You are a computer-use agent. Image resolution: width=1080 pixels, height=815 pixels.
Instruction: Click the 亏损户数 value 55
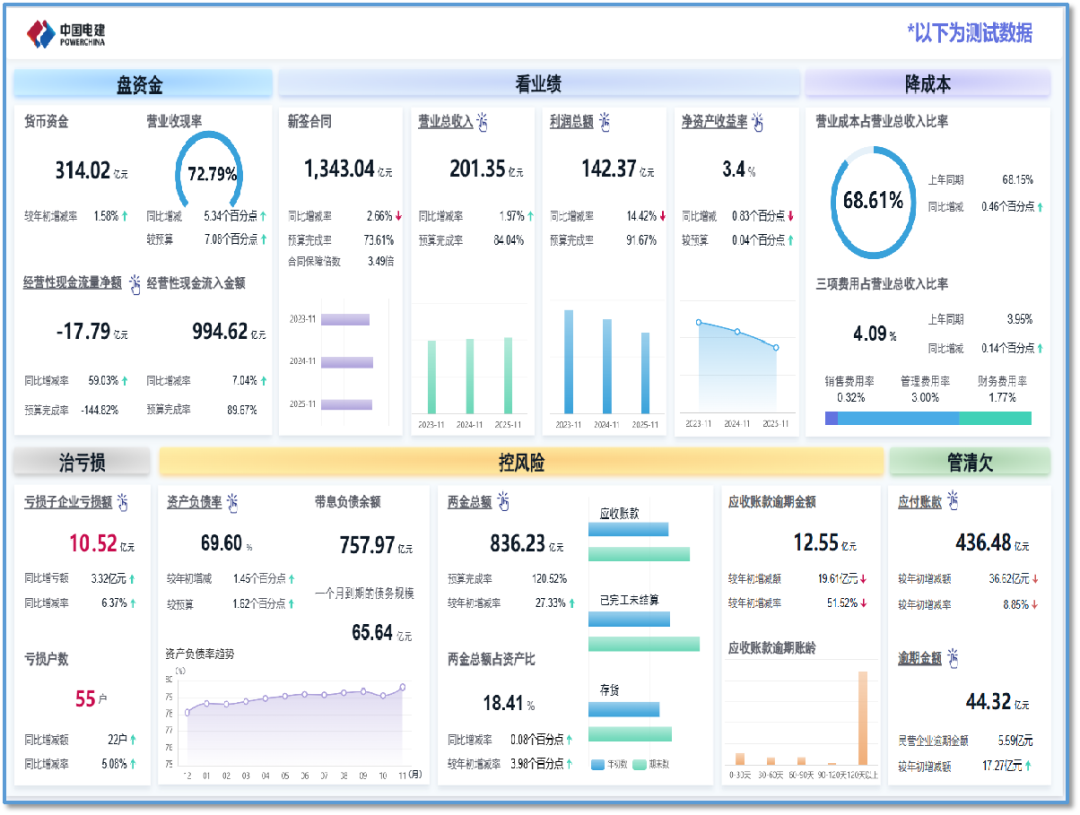pos(85,699)
